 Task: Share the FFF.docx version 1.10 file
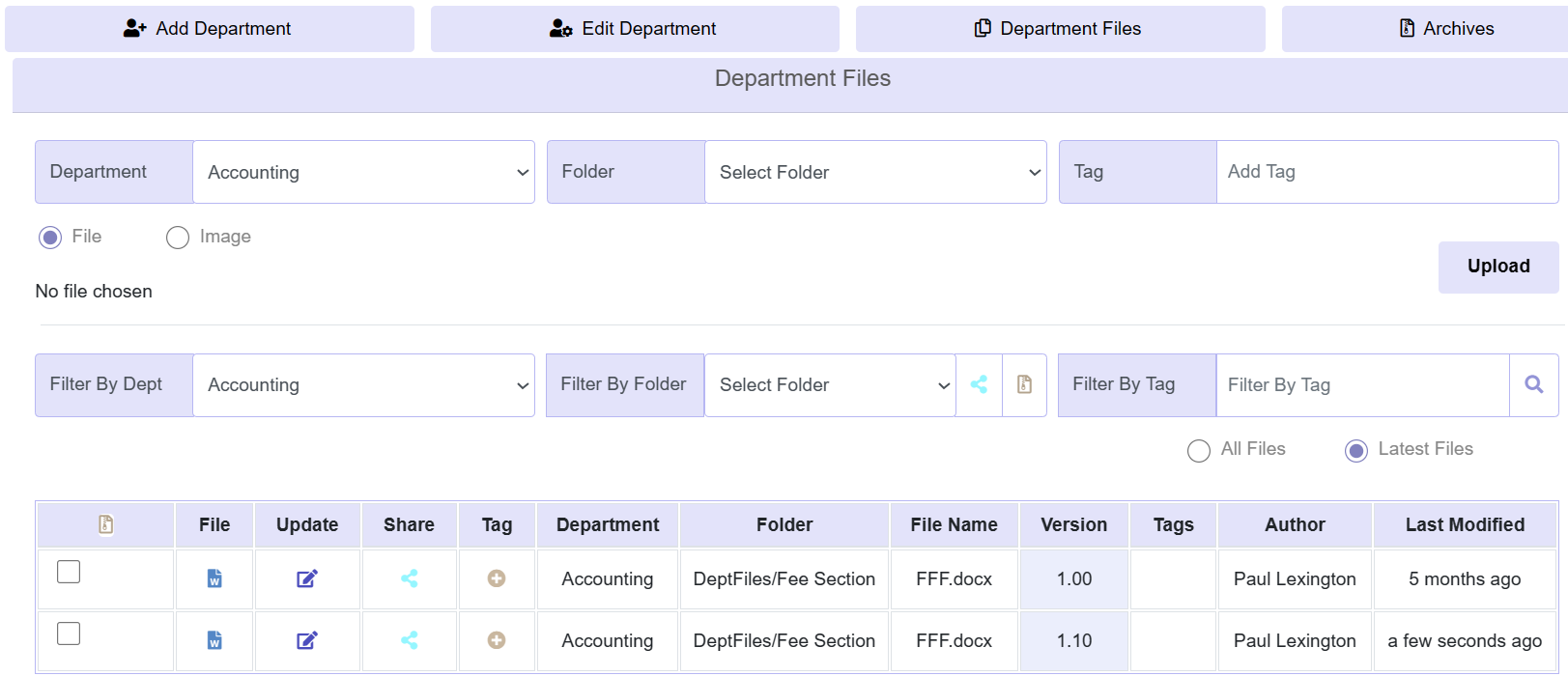[410, 640]
